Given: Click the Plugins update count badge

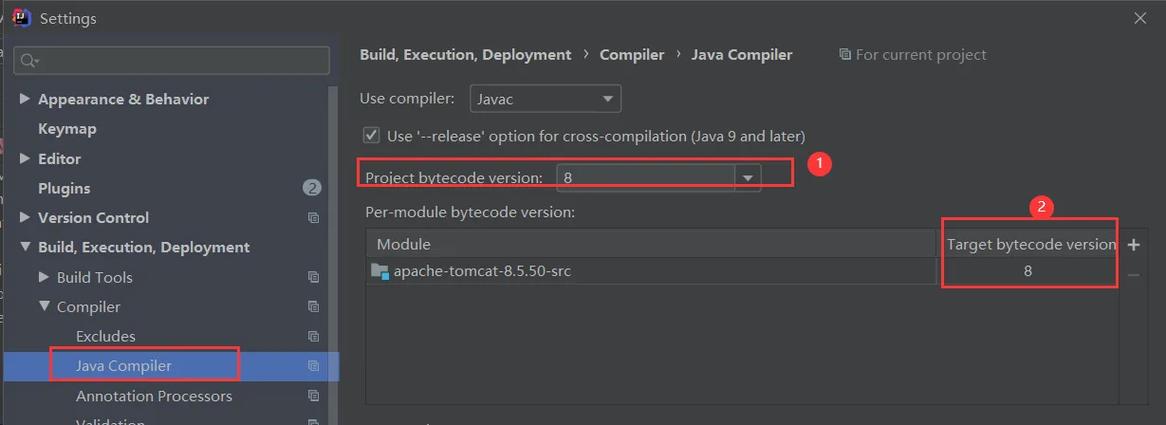Looking at the screenshot, I should (312, 188).
